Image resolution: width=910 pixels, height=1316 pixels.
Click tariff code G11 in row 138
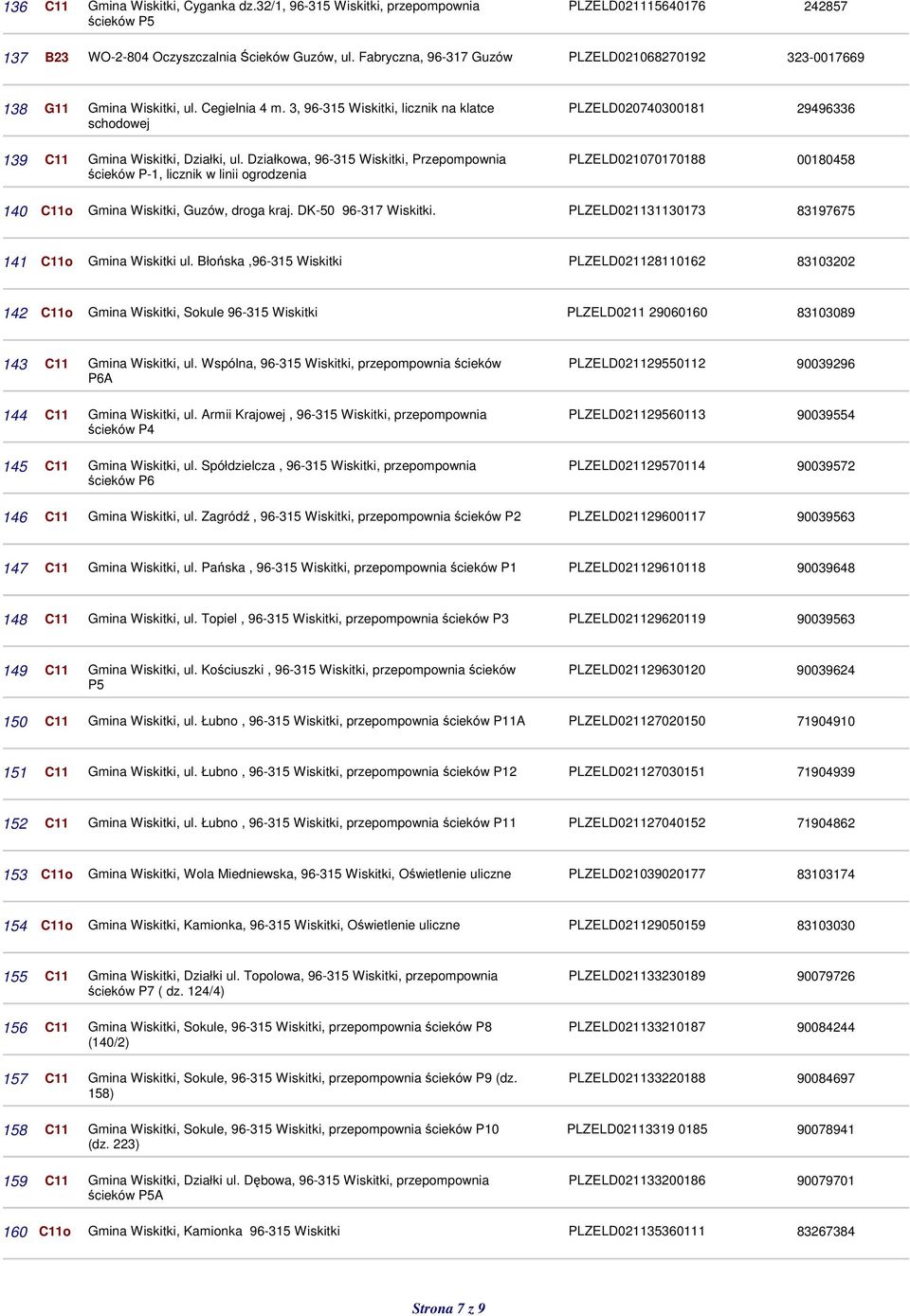[x=57, y=109]
